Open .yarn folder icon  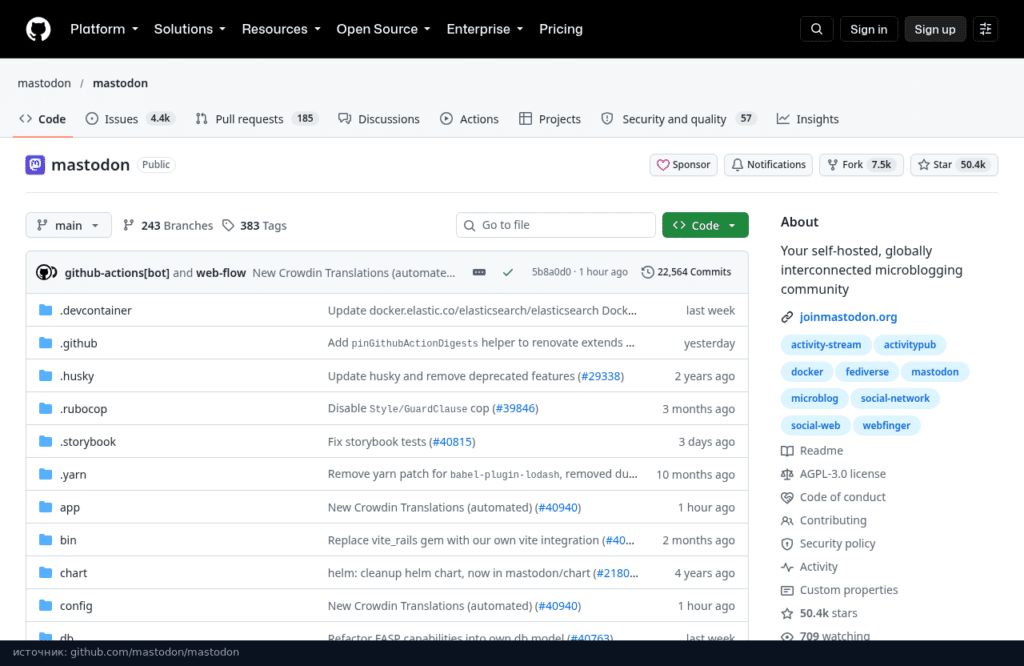[x=45, y=474]
